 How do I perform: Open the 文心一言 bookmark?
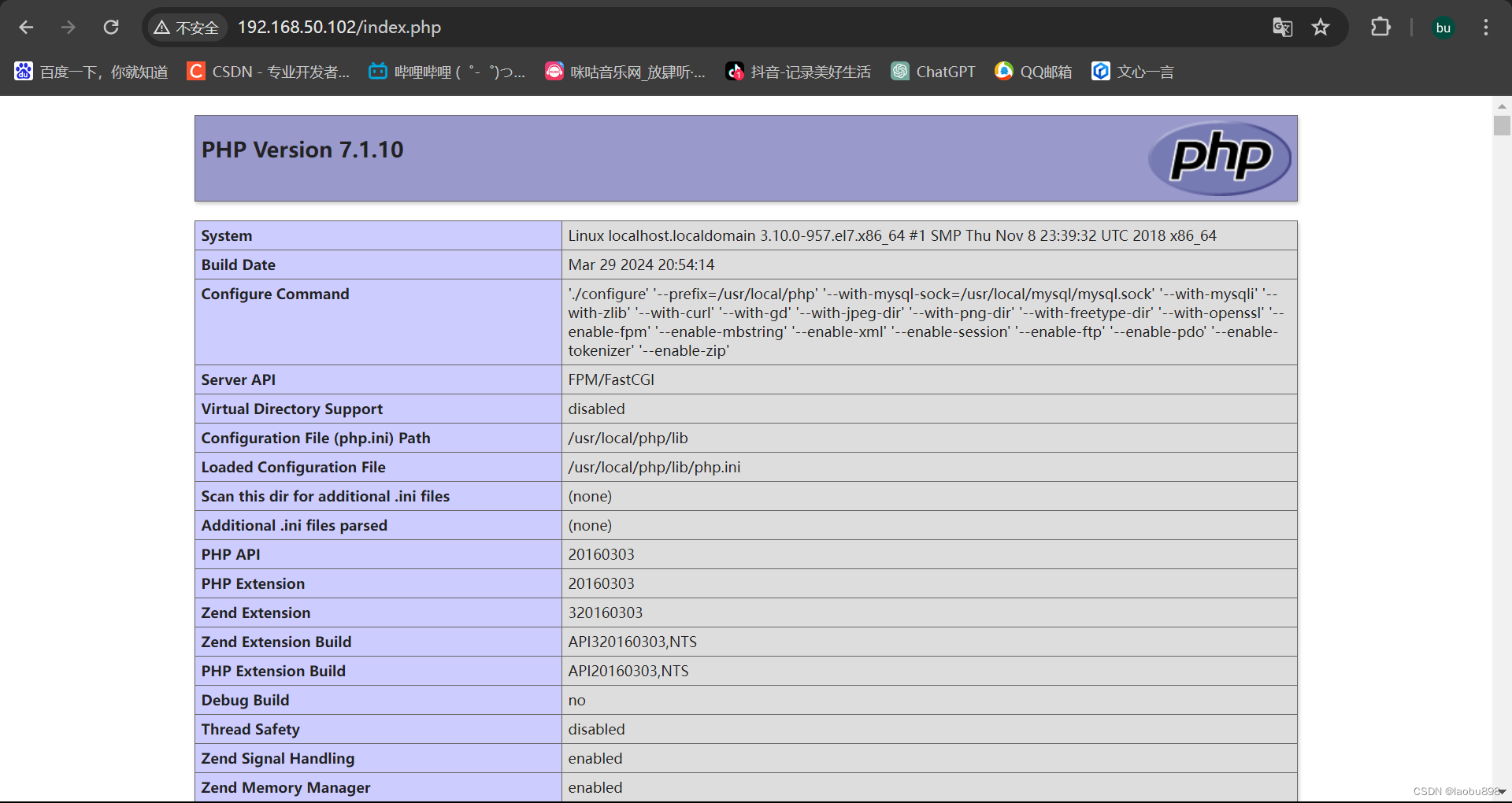point(1132,72)
